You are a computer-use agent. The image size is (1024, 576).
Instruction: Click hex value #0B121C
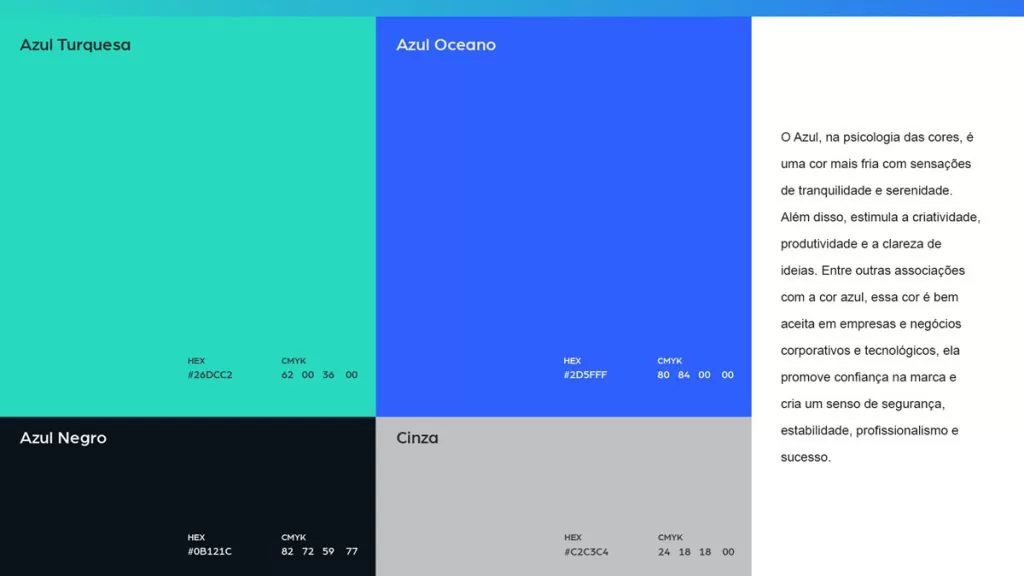click(x=210, y=551)
